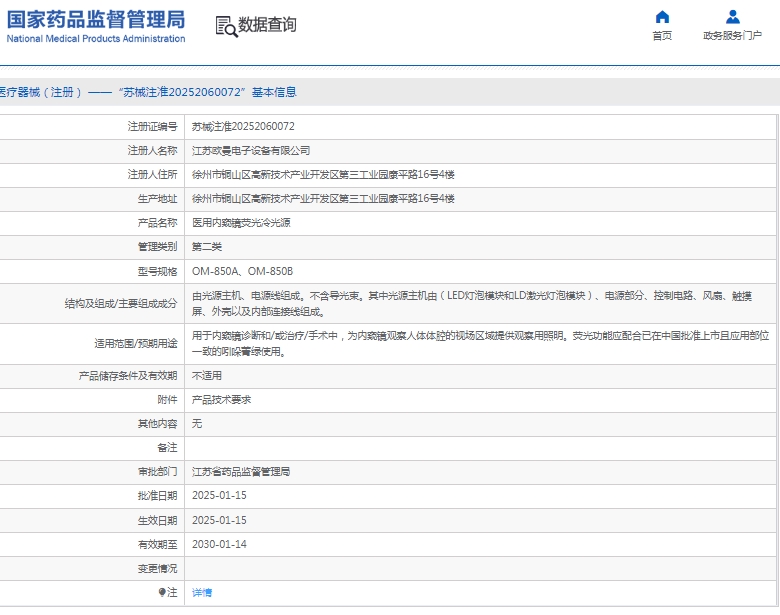Click the 政务服务门户 label
Screen dimensions: 780x615
click(732, 36)
